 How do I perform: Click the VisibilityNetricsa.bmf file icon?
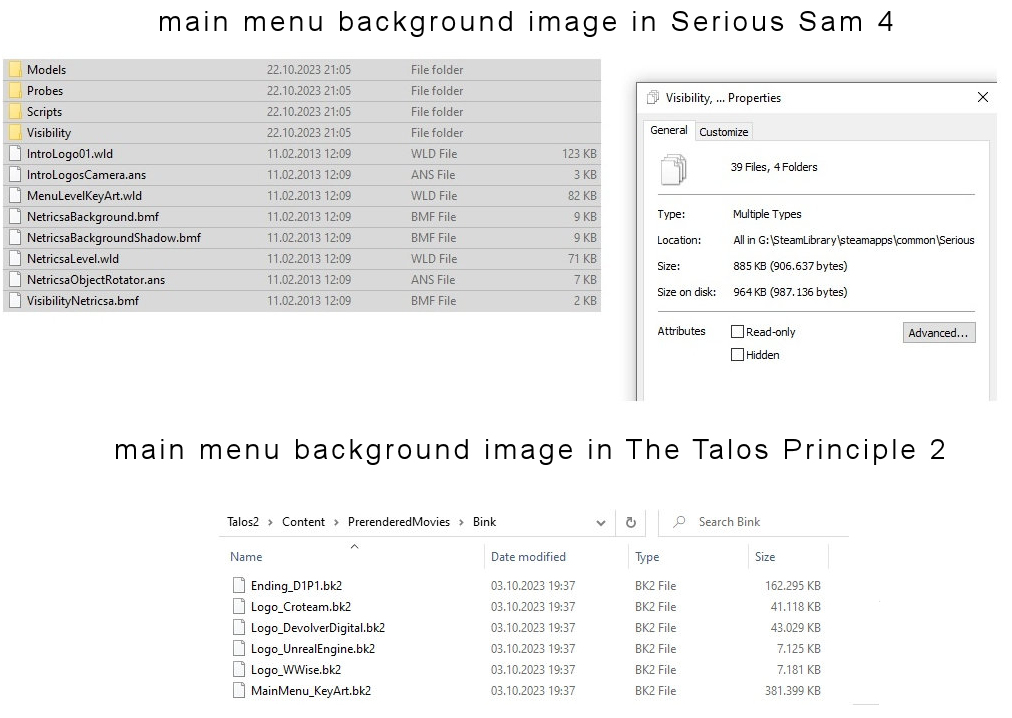click(x=15, y=300)
